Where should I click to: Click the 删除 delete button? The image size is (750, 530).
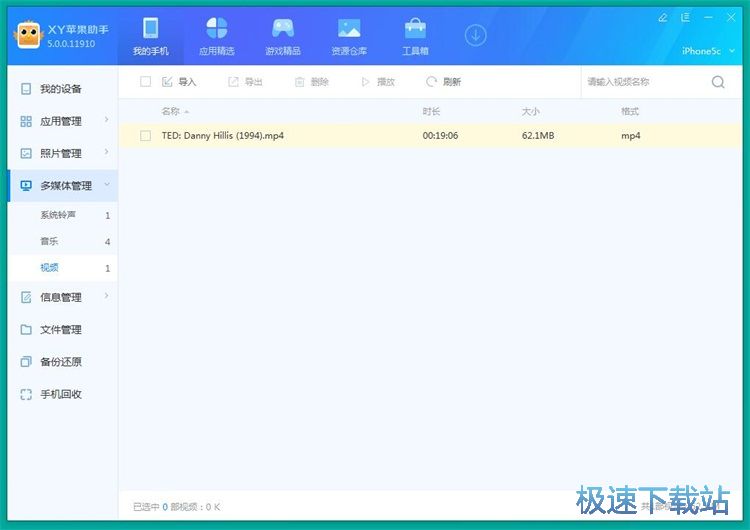[x=311, y=82]
